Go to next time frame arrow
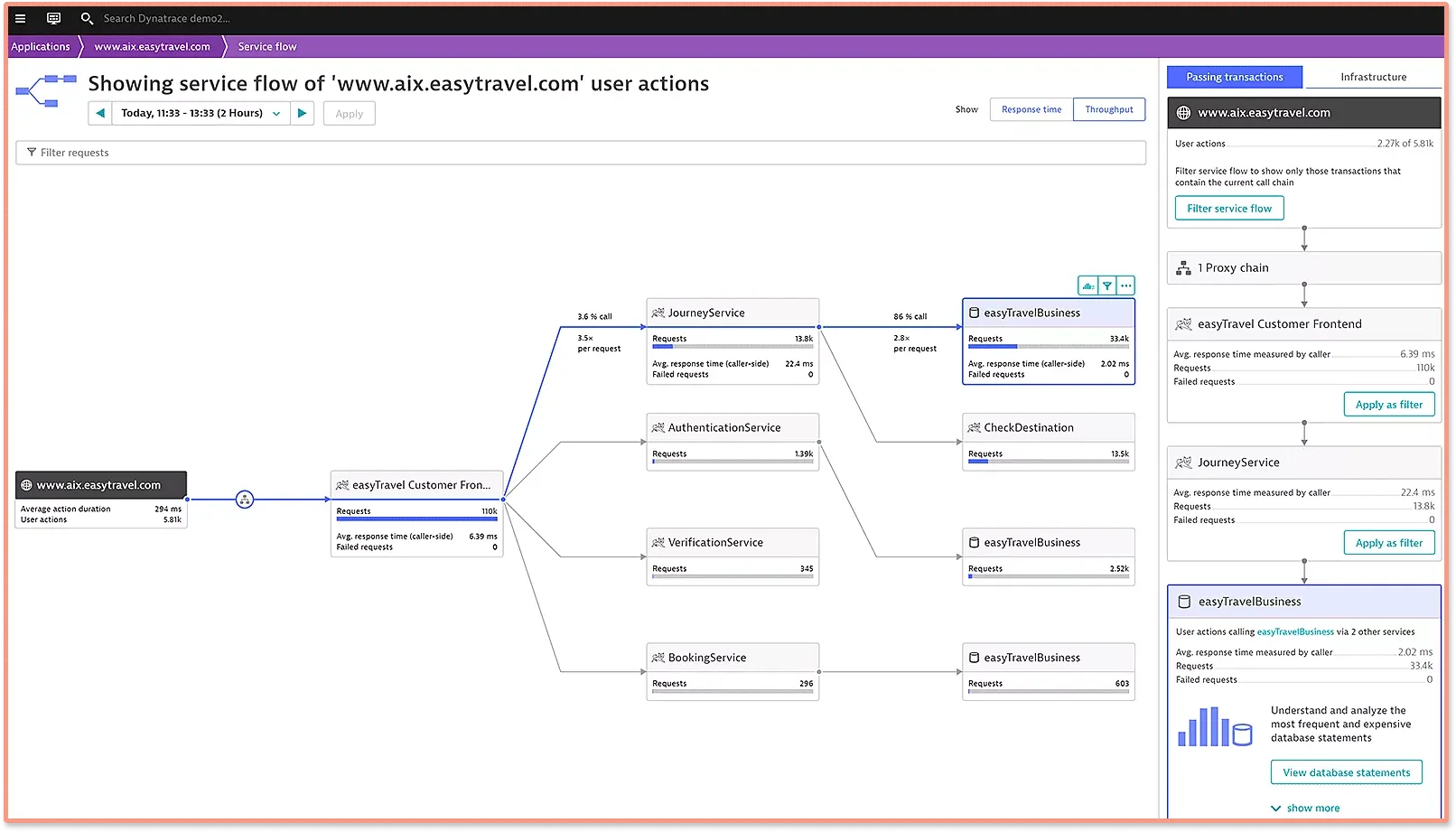 coord(303,113)
